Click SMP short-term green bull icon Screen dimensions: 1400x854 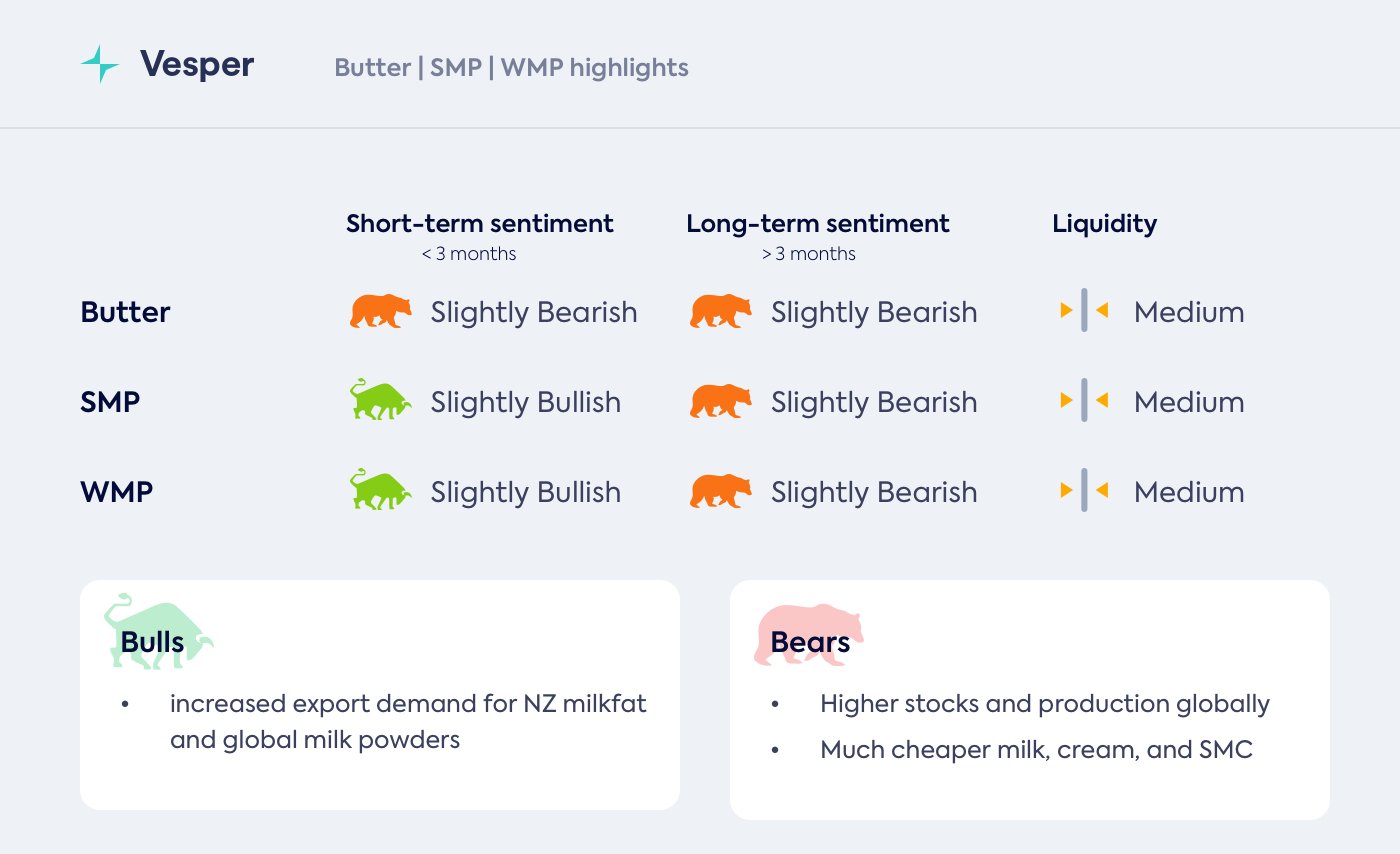pyautogui.click(x=380, y=400)
